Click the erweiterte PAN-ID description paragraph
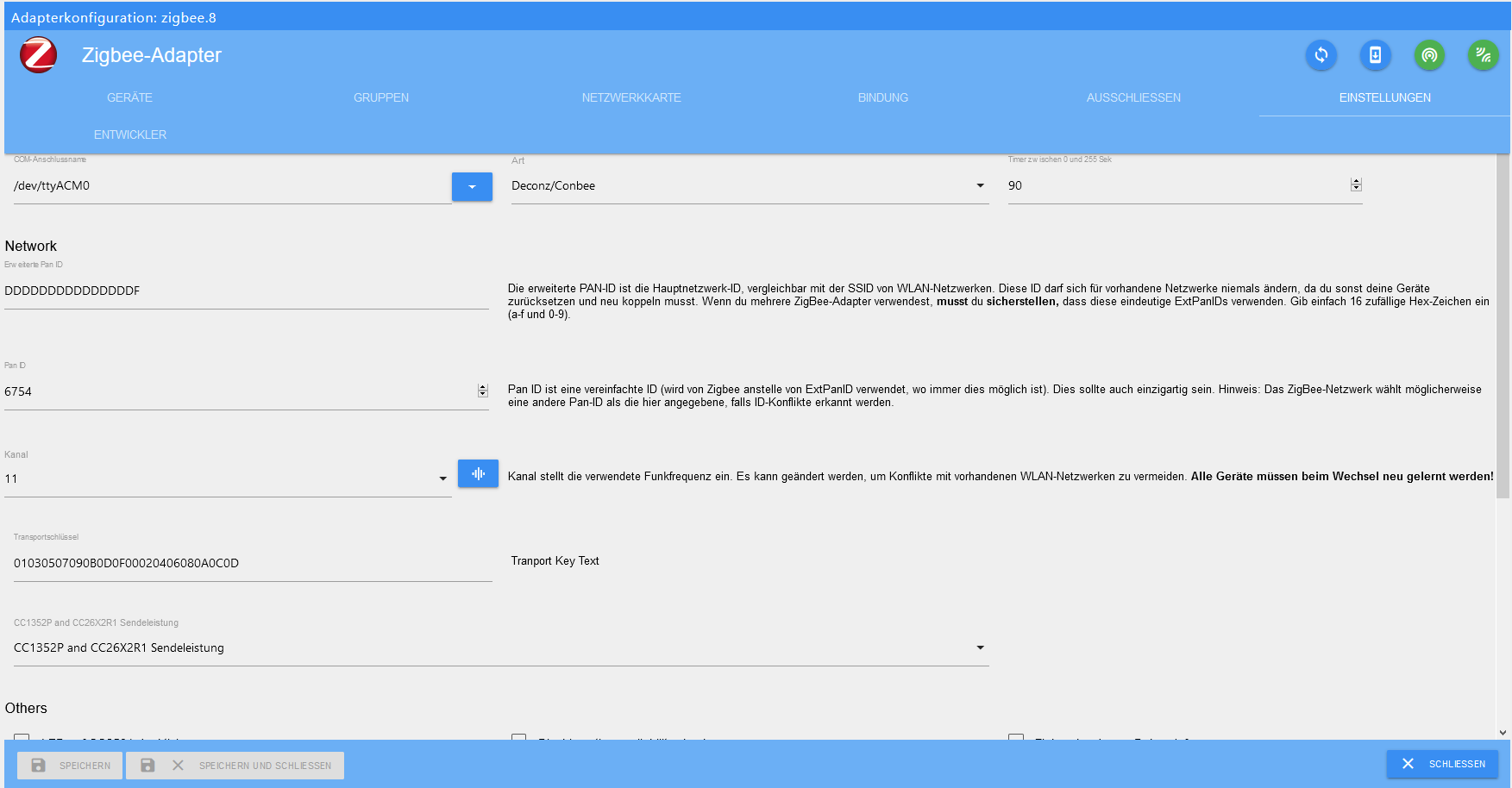This screenshot has height=788, width=1512. (999, 302)
